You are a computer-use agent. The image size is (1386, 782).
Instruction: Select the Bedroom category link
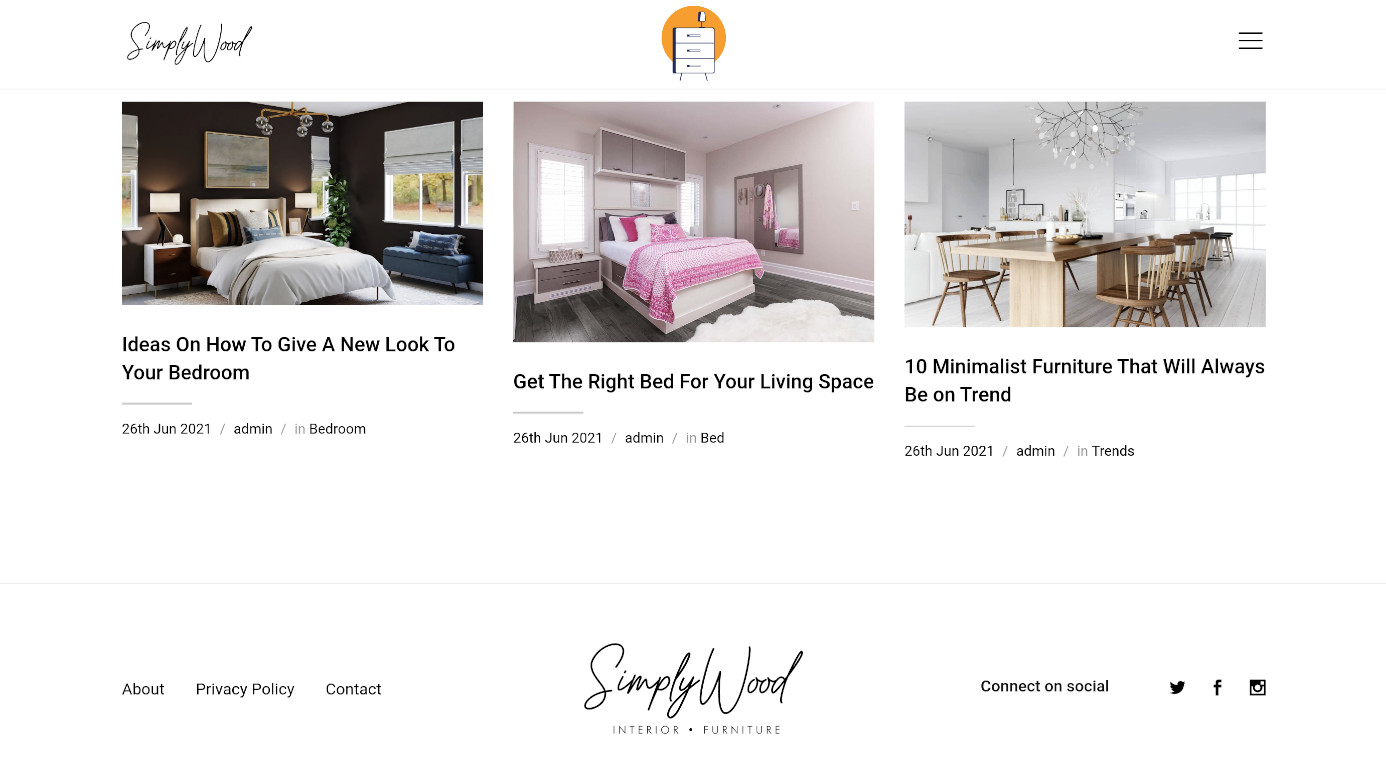[337, 429]
